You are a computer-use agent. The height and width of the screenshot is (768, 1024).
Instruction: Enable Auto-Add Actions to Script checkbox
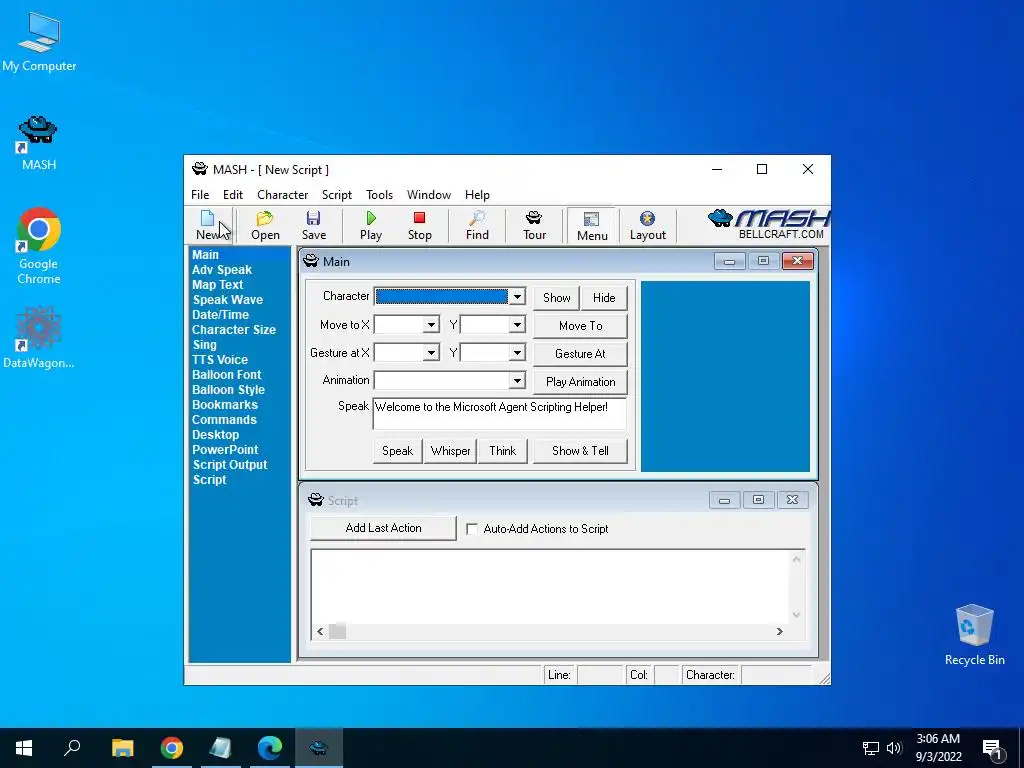[472, 529]
